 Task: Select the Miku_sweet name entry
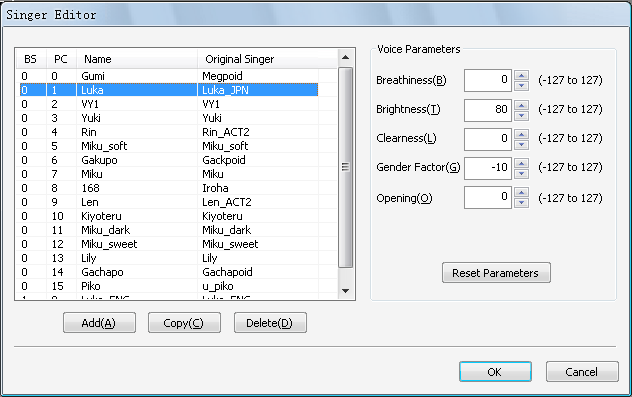tap(109, 244)
